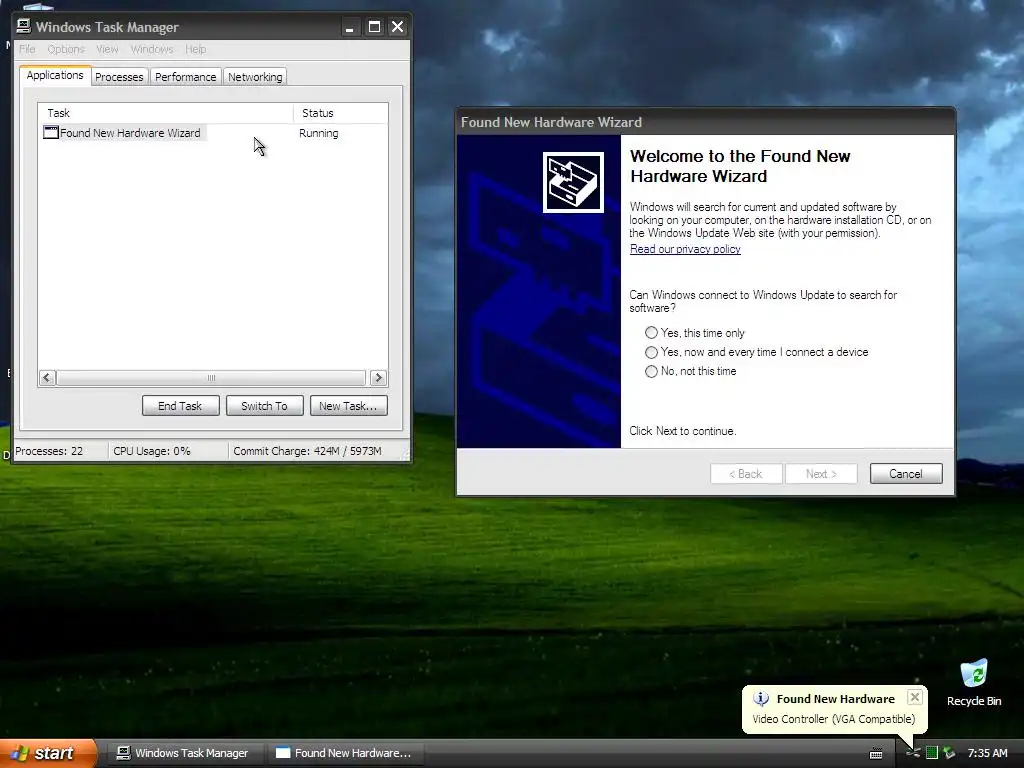The image size is (1024, 768).
Task: Open the Help menu in Task Manager
Action: coord(195,49)
